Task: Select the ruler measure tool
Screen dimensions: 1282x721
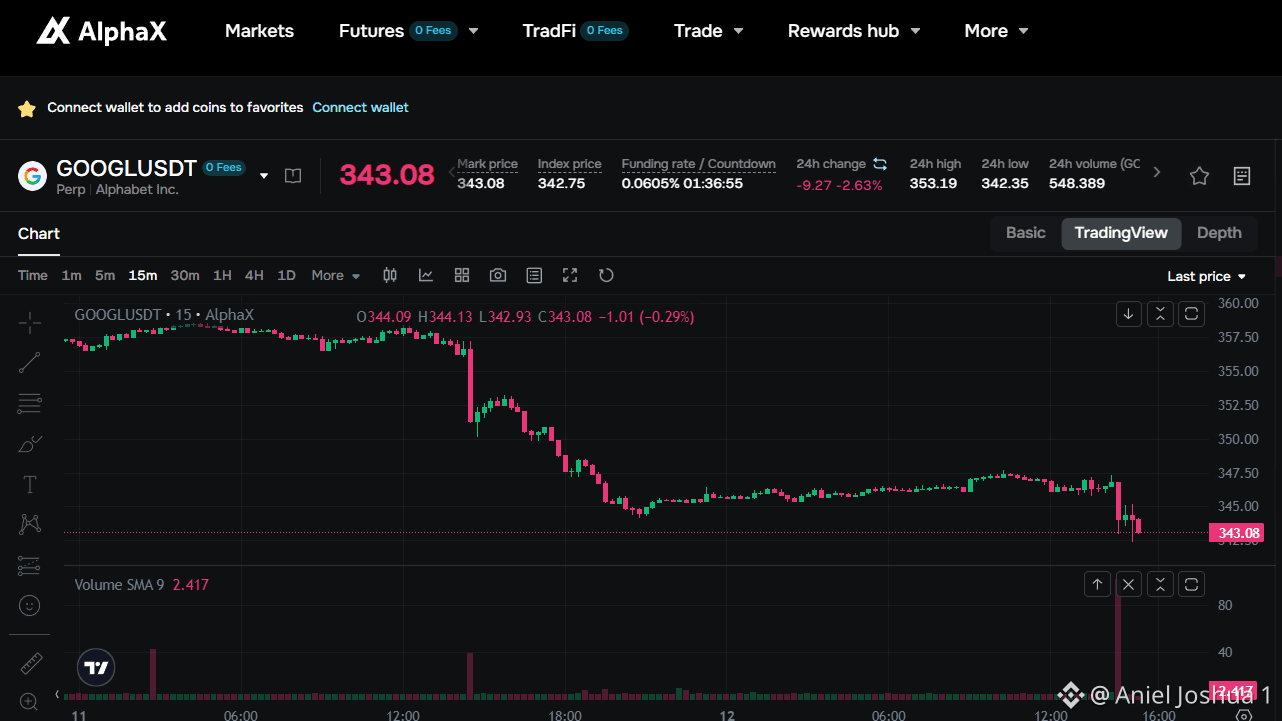Action: (30, 663)
